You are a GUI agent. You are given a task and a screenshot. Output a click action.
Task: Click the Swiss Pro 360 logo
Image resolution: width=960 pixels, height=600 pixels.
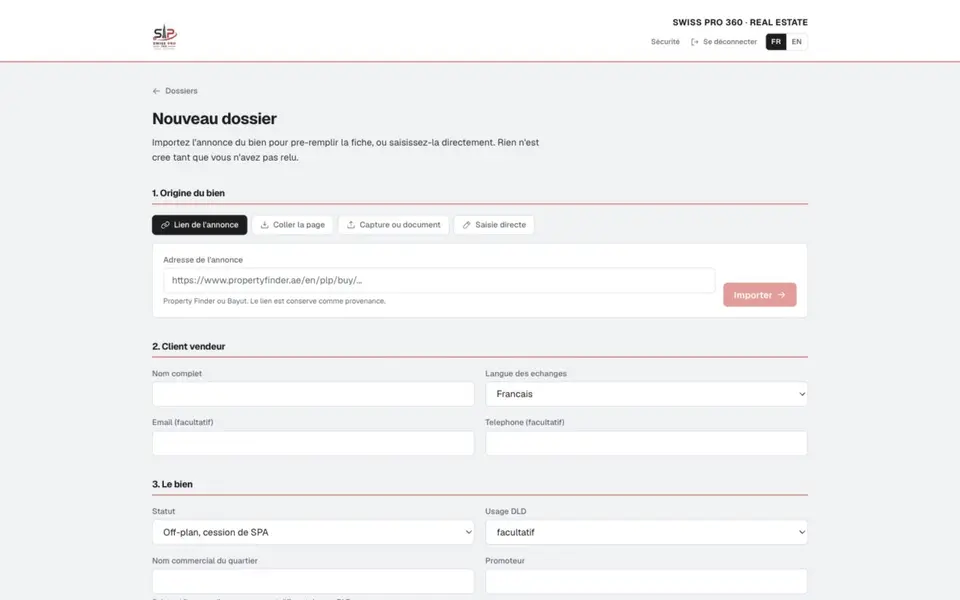pos(165,37)
